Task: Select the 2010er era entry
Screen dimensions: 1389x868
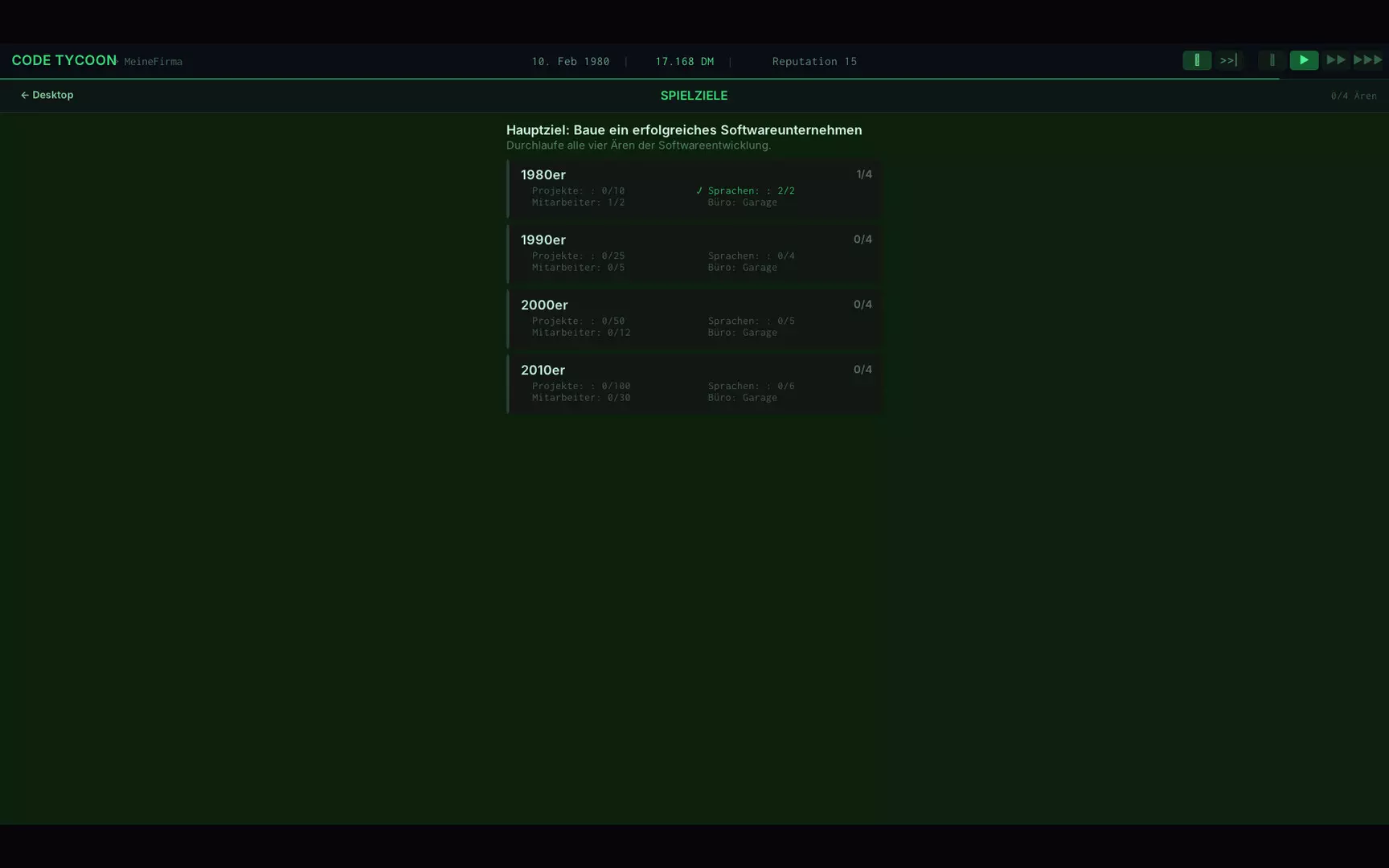Action: click(694, 383)
